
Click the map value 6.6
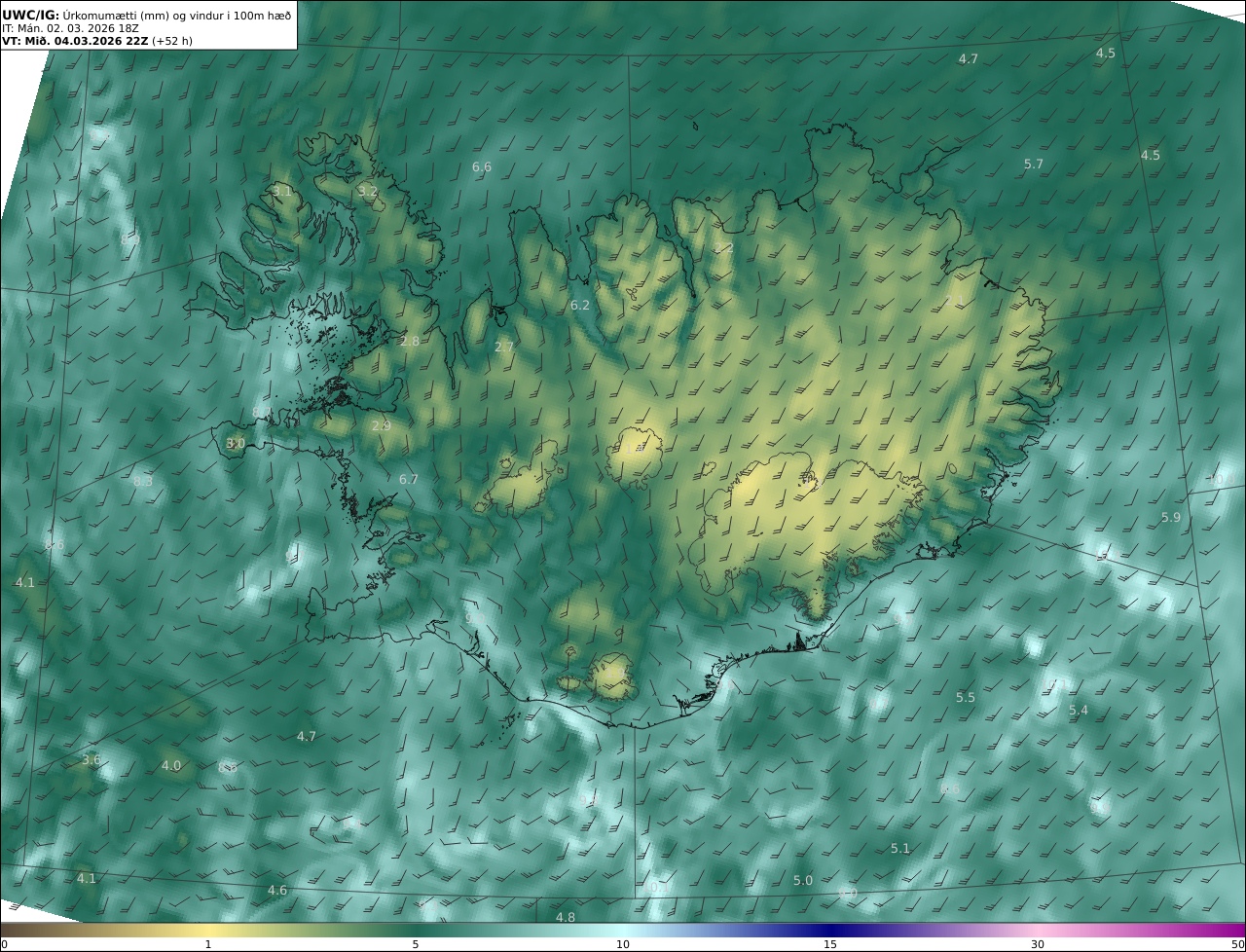482,167
